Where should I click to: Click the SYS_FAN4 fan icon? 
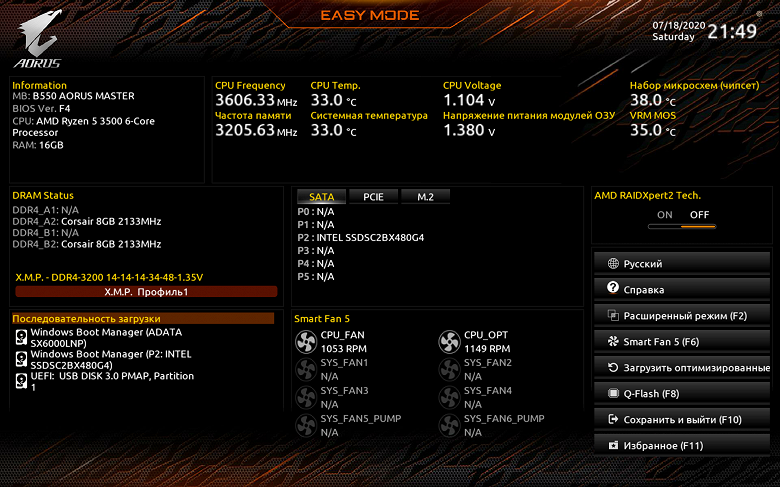coord(449,397)
